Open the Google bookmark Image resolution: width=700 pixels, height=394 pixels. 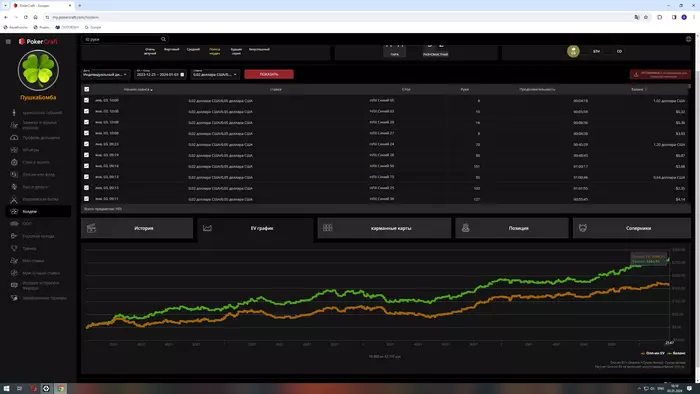click(93, 27)
